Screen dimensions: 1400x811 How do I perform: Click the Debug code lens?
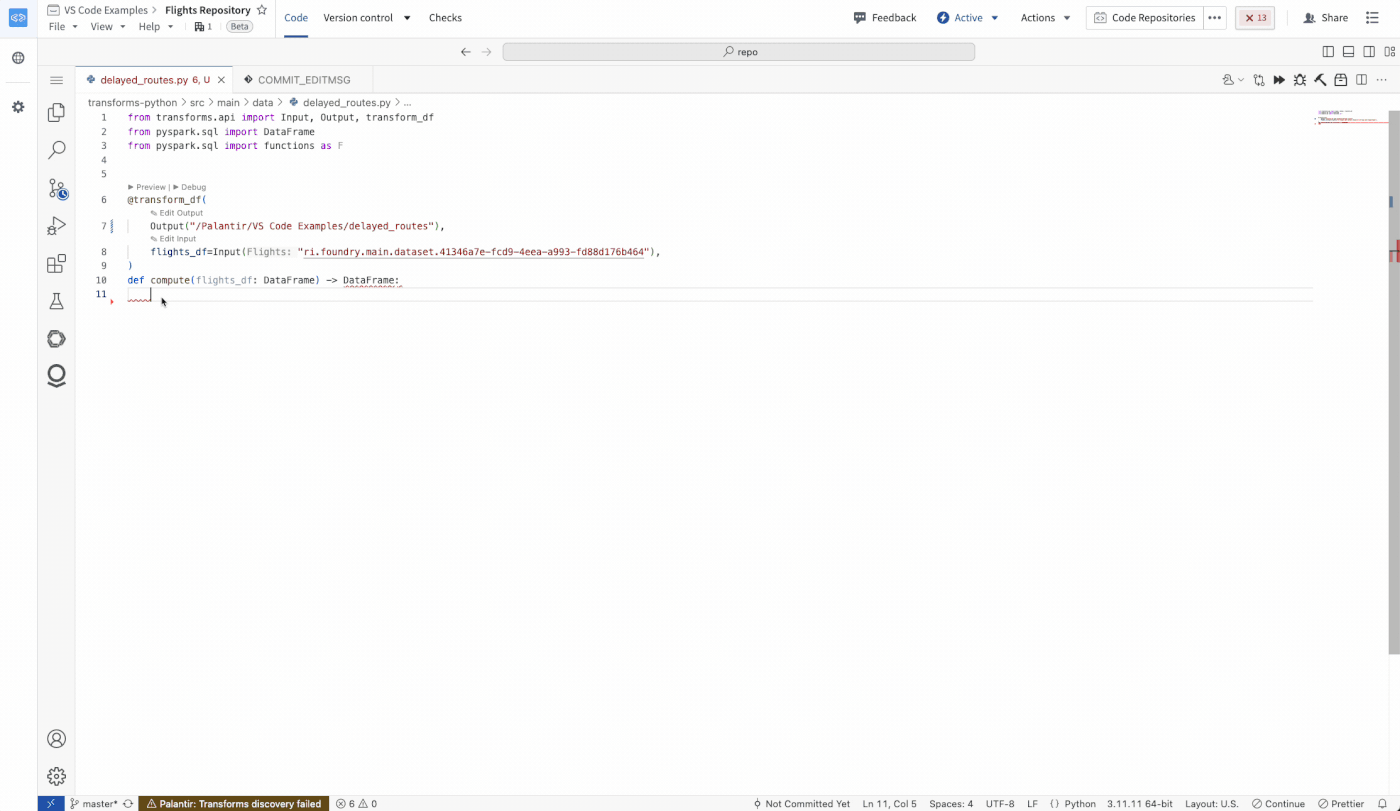tap(190, 187)
